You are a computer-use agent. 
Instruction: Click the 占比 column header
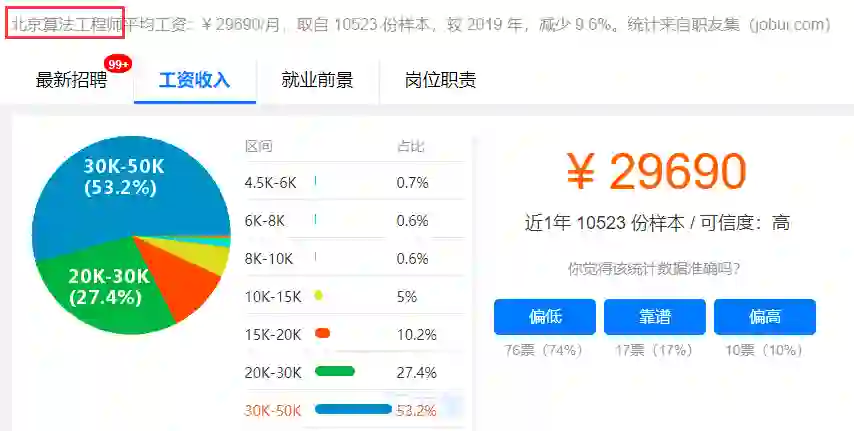click(411, 147)
